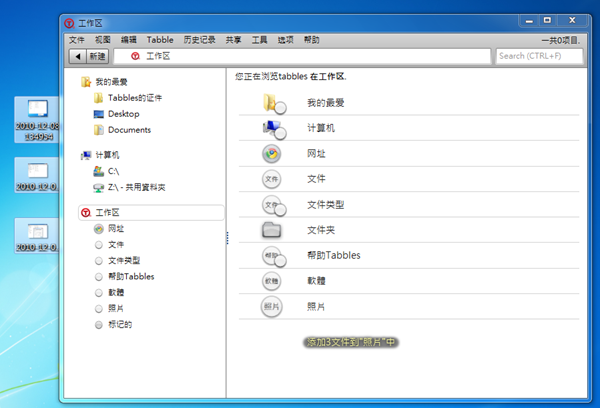This screenshot has width=600, height=408.
Task: Open the 编辑 menu
Action: tap(129, 40)
